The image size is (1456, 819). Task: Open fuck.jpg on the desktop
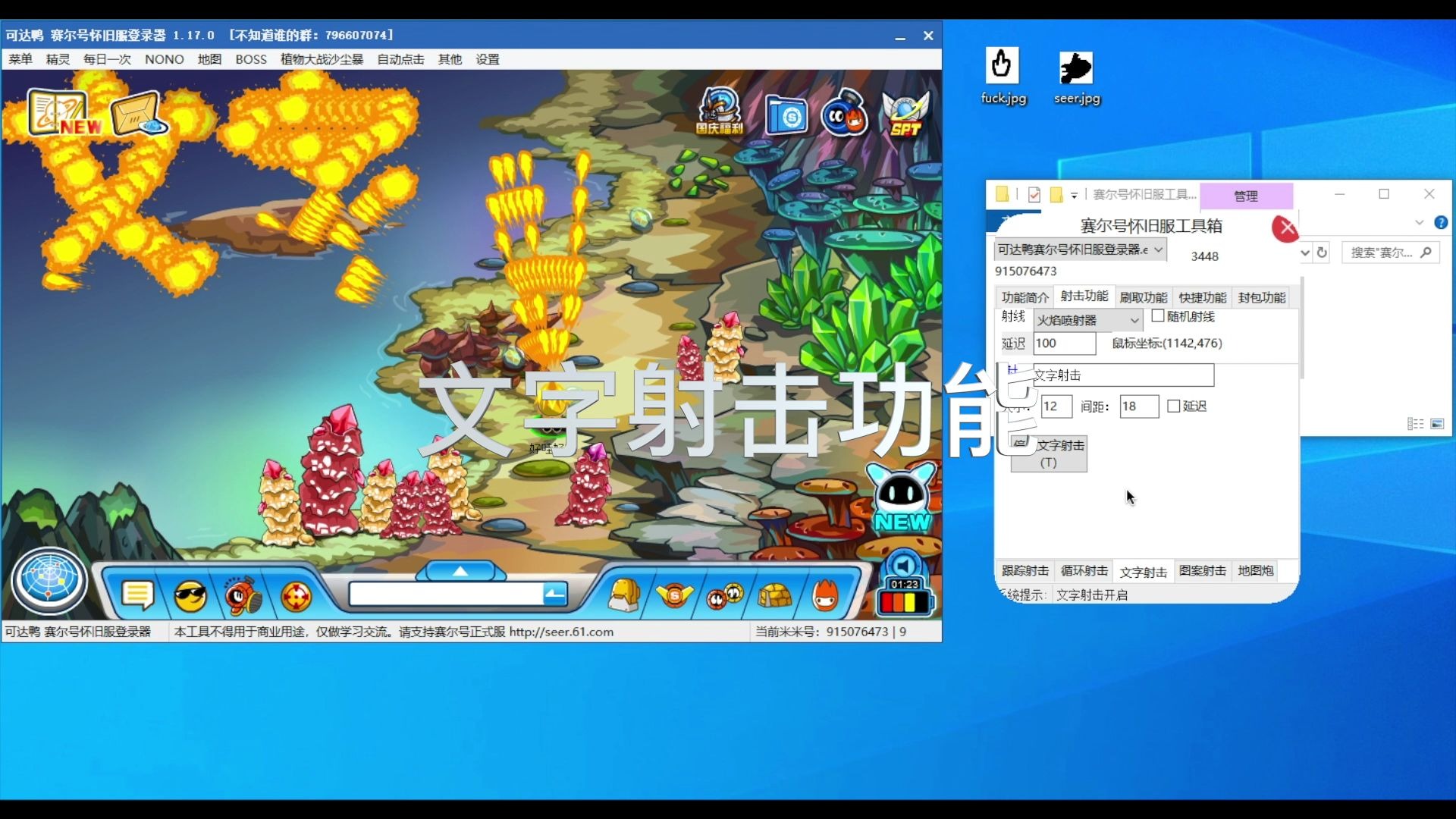point(1003,77)
